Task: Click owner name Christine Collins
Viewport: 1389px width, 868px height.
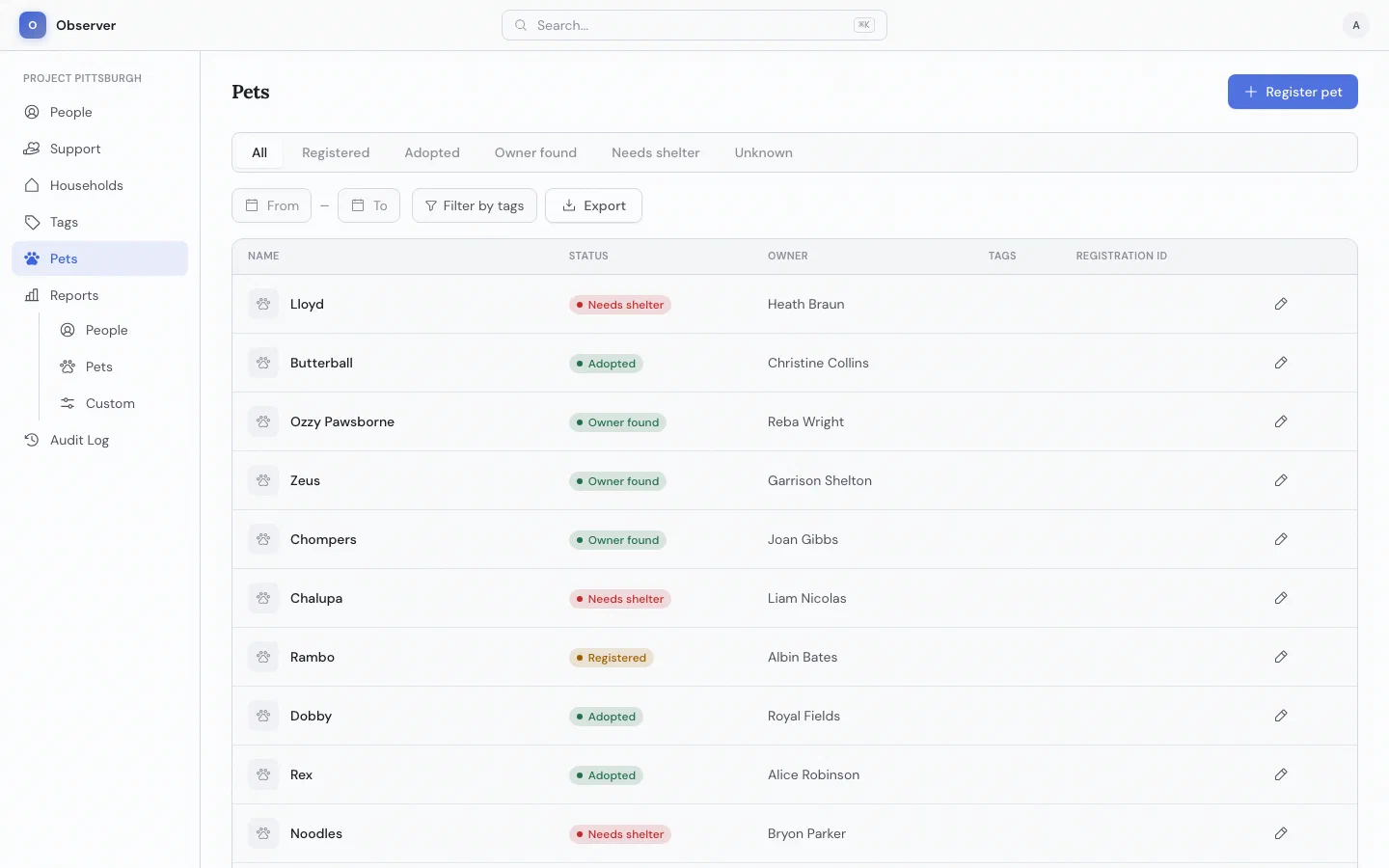Action: click(x=818, y=363)
